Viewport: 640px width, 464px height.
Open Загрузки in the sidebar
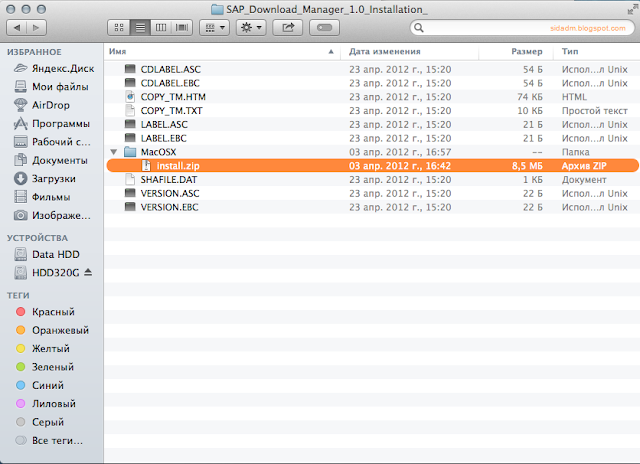click(45, 179)
